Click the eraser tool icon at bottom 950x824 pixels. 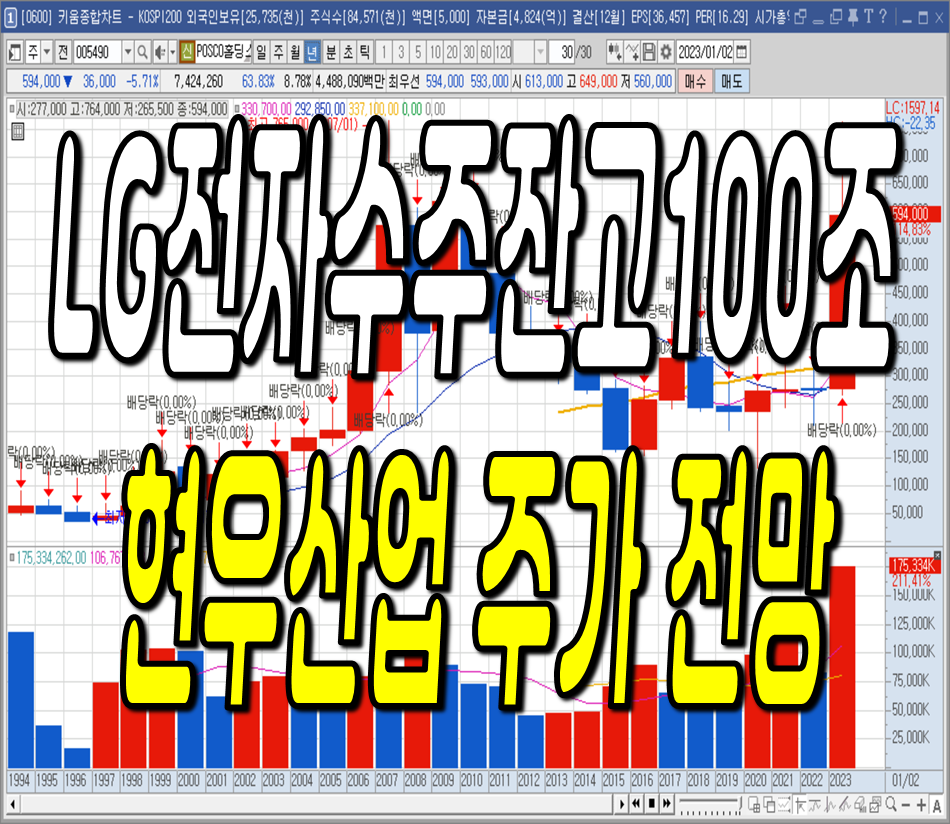point(860,804)
